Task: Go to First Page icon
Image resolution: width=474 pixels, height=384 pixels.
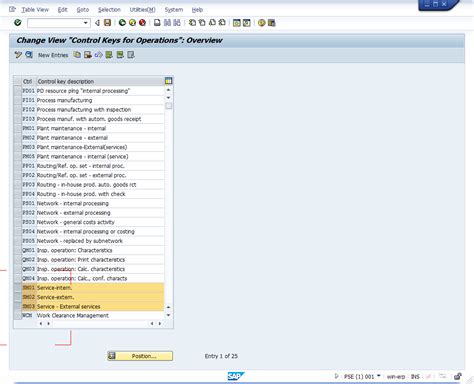Action: point(192,23)
